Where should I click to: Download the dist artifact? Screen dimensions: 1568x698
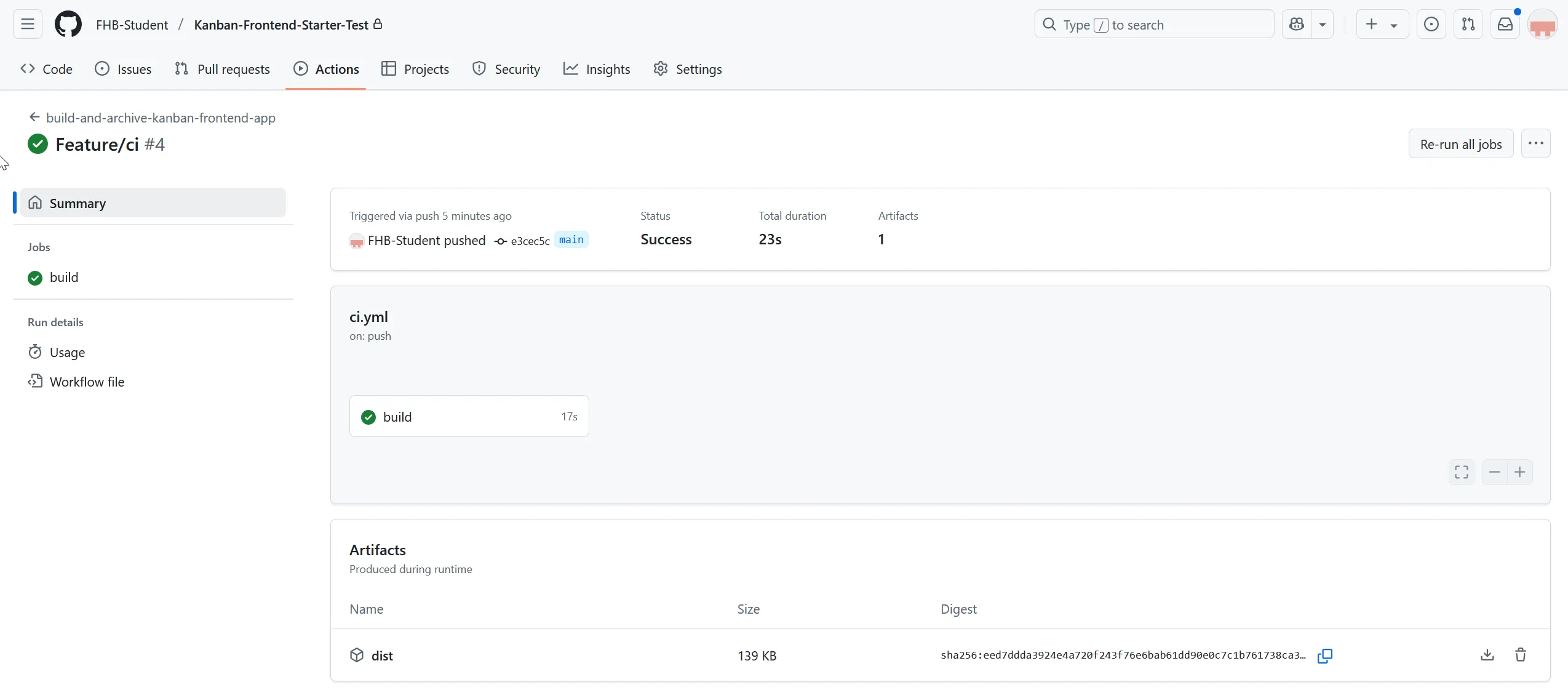click(x=1487, y=655)
